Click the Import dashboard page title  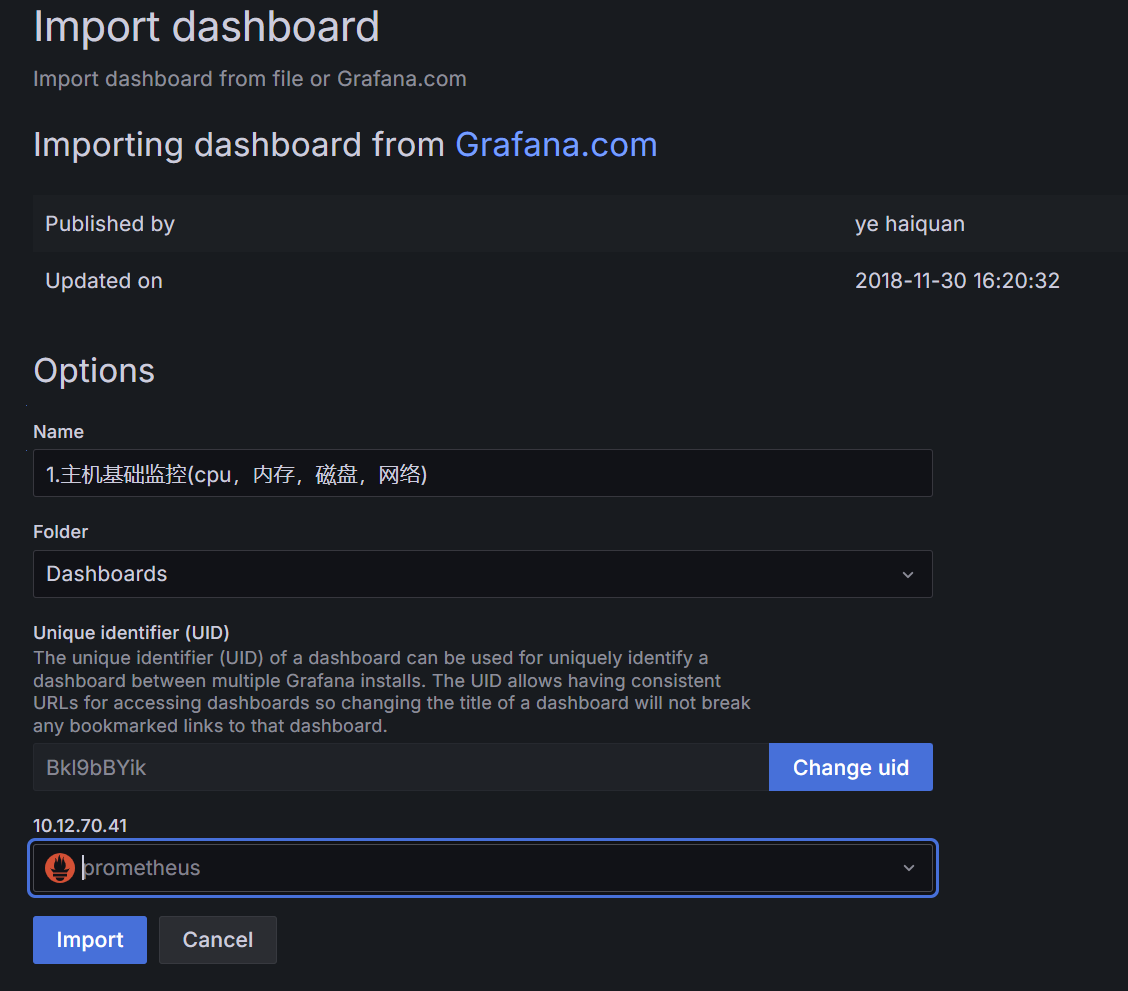click(206, 27)
